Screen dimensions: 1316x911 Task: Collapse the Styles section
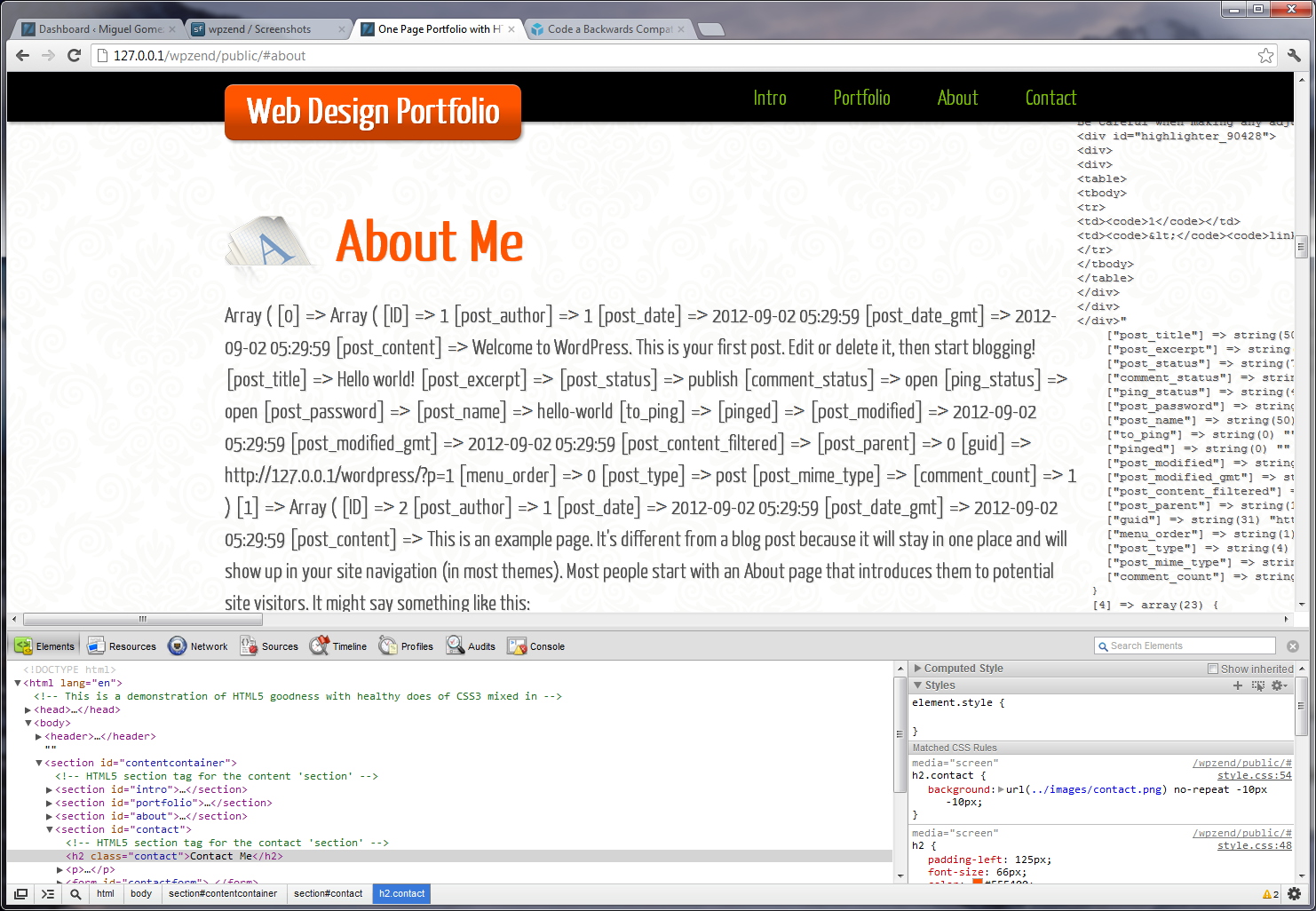coord(918,685)
